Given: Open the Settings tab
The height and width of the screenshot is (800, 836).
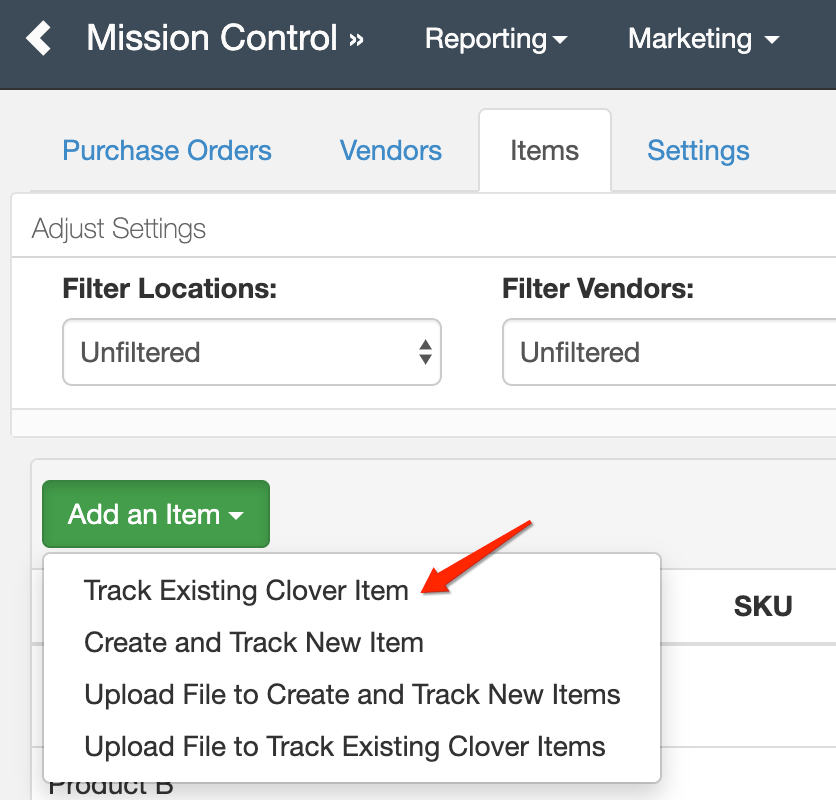Looking at the screenshot, I should pyautogui.click(x=698, y=150).
